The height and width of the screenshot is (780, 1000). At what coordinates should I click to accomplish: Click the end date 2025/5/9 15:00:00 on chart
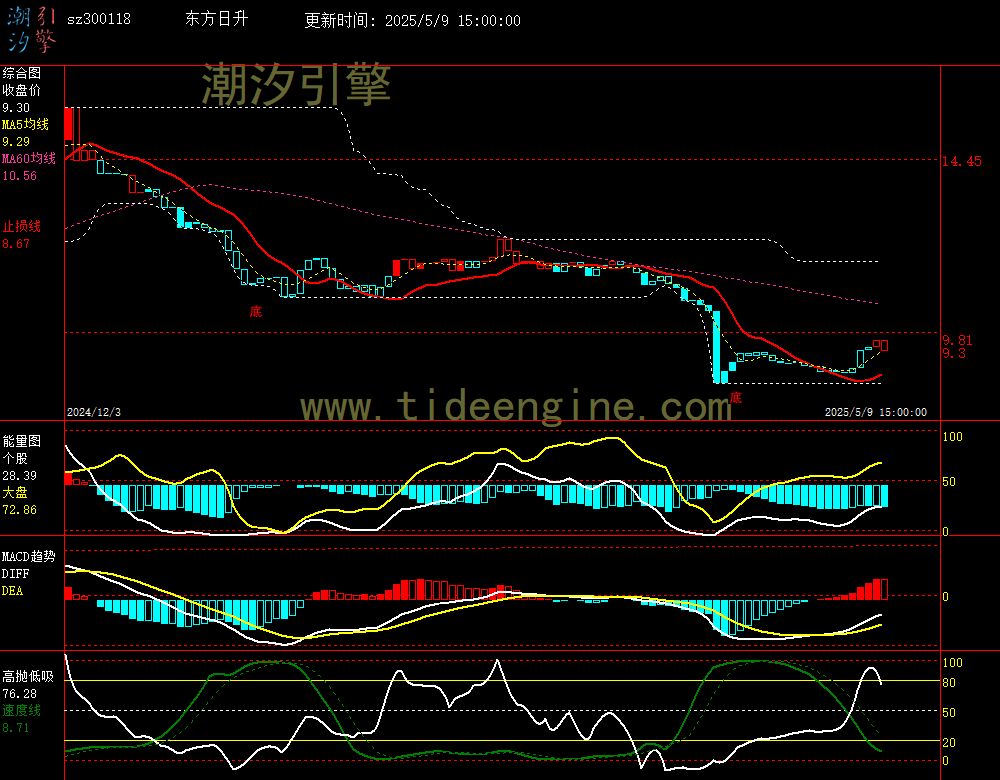(x=876, y=412)
